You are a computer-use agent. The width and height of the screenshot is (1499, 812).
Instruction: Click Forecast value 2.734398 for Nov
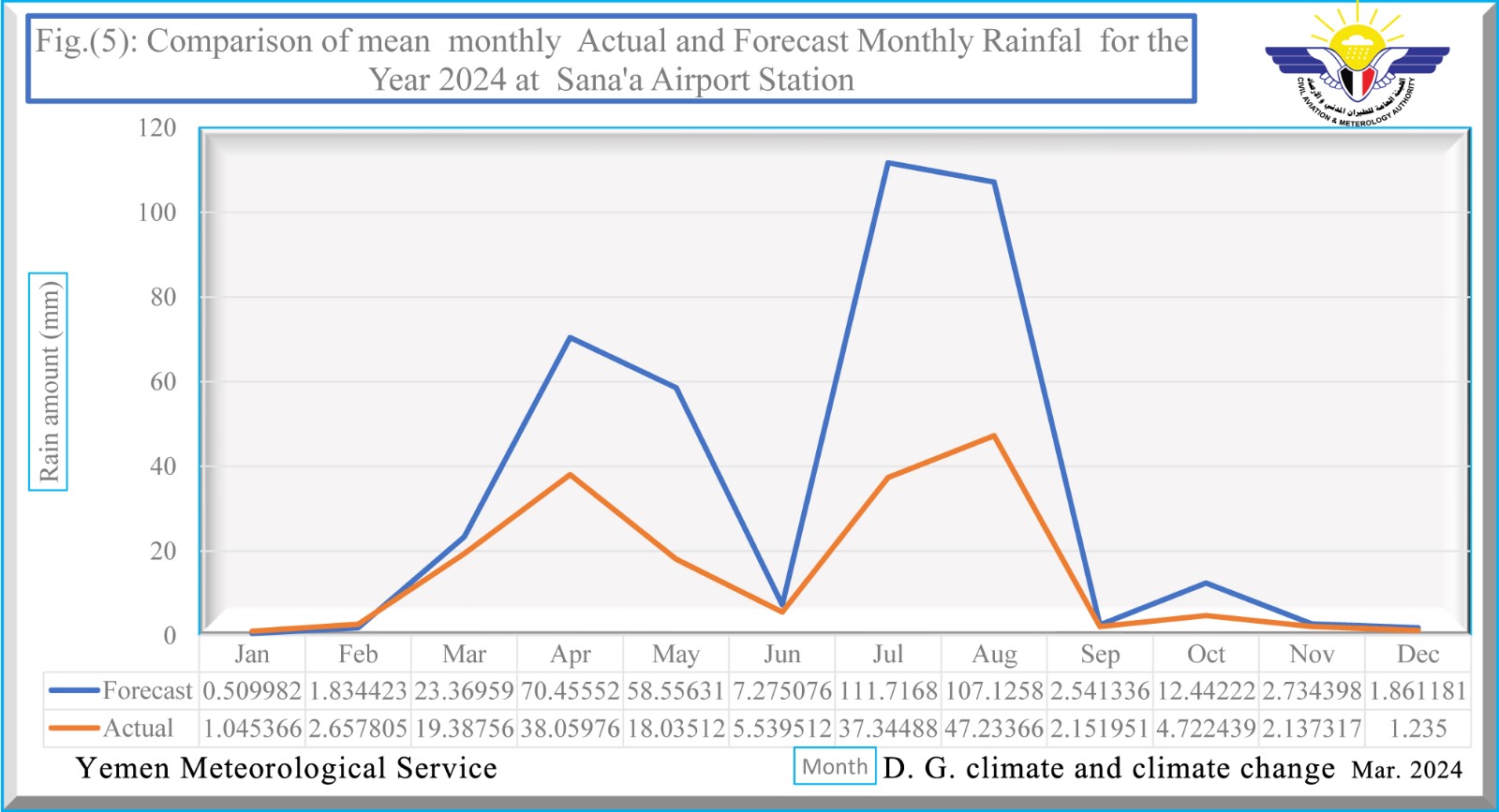[1312, 691]
